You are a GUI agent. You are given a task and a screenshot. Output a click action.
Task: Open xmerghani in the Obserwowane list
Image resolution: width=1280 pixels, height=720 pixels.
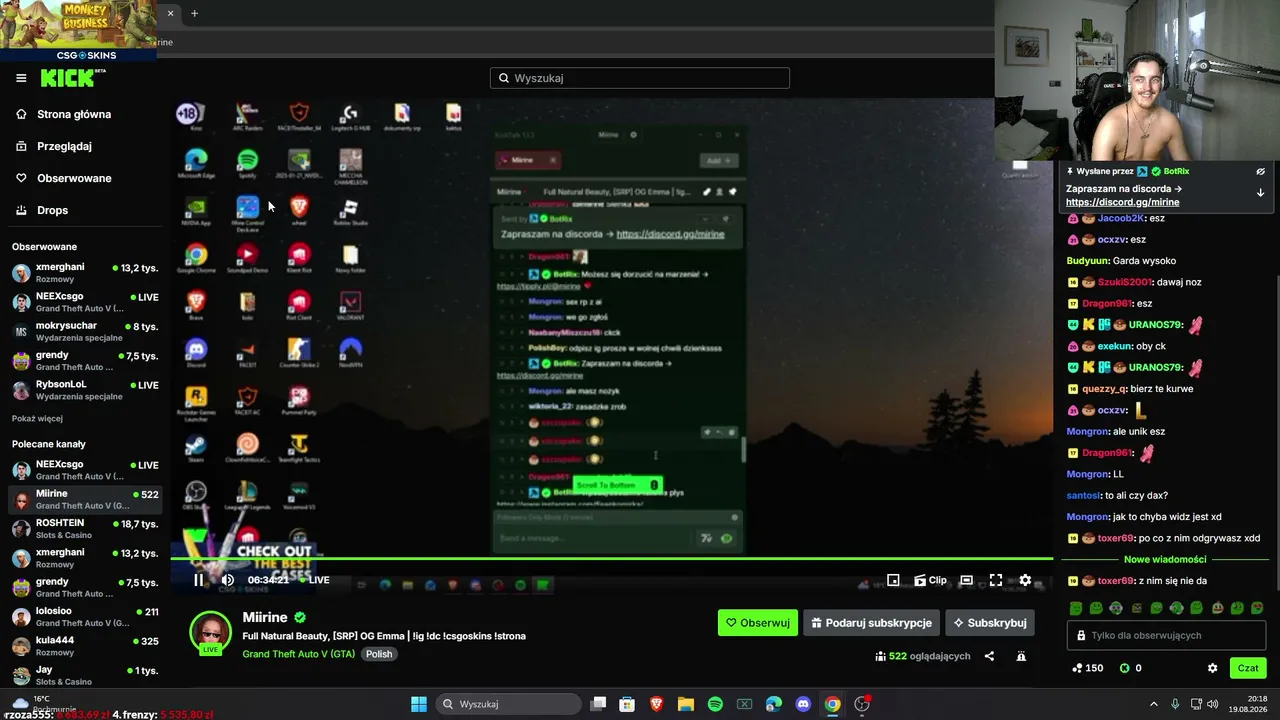pos(85,273)
